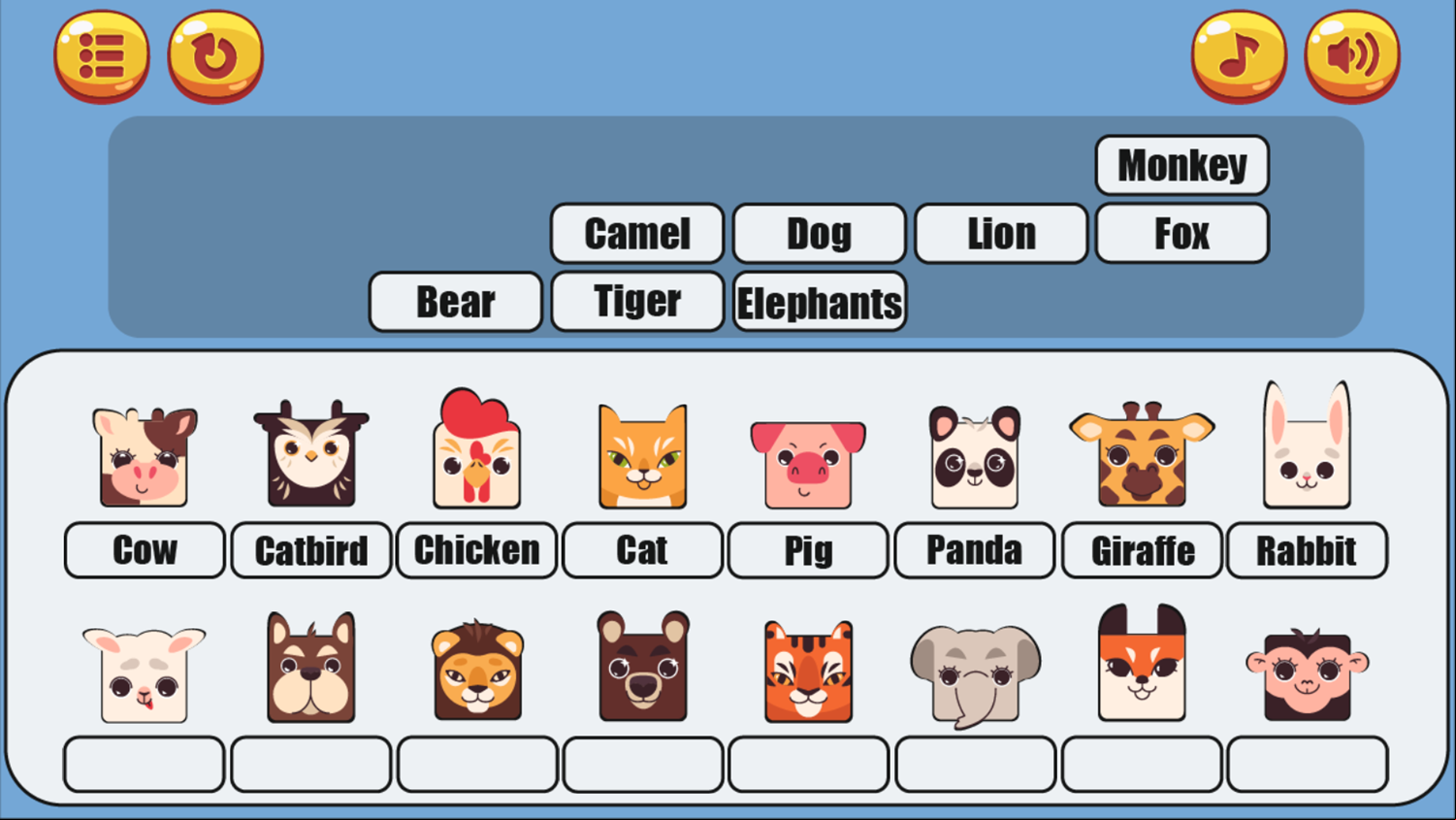This screenshot has height=820, width=1456.
Task: Click the monkey face picture
Action: [x=1307, y=674]
